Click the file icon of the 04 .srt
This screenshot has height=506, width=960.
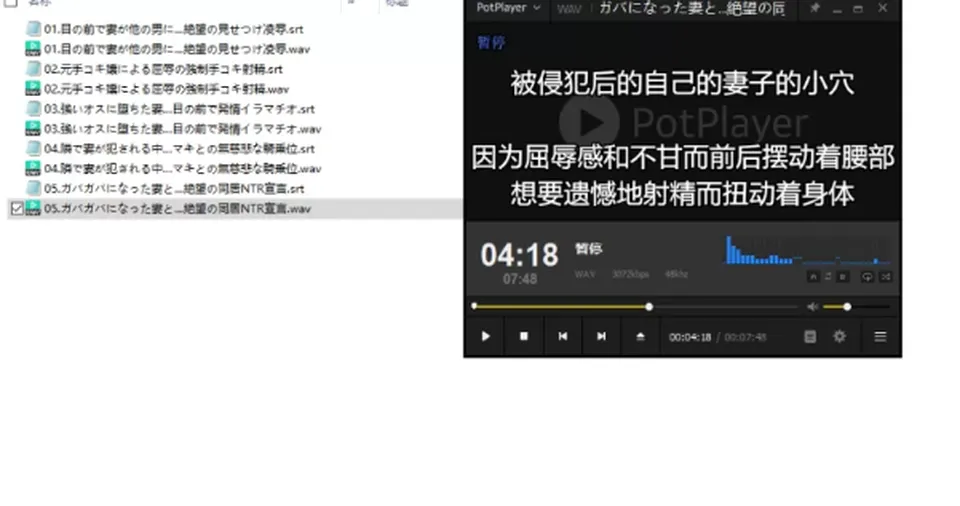point(33,149)
